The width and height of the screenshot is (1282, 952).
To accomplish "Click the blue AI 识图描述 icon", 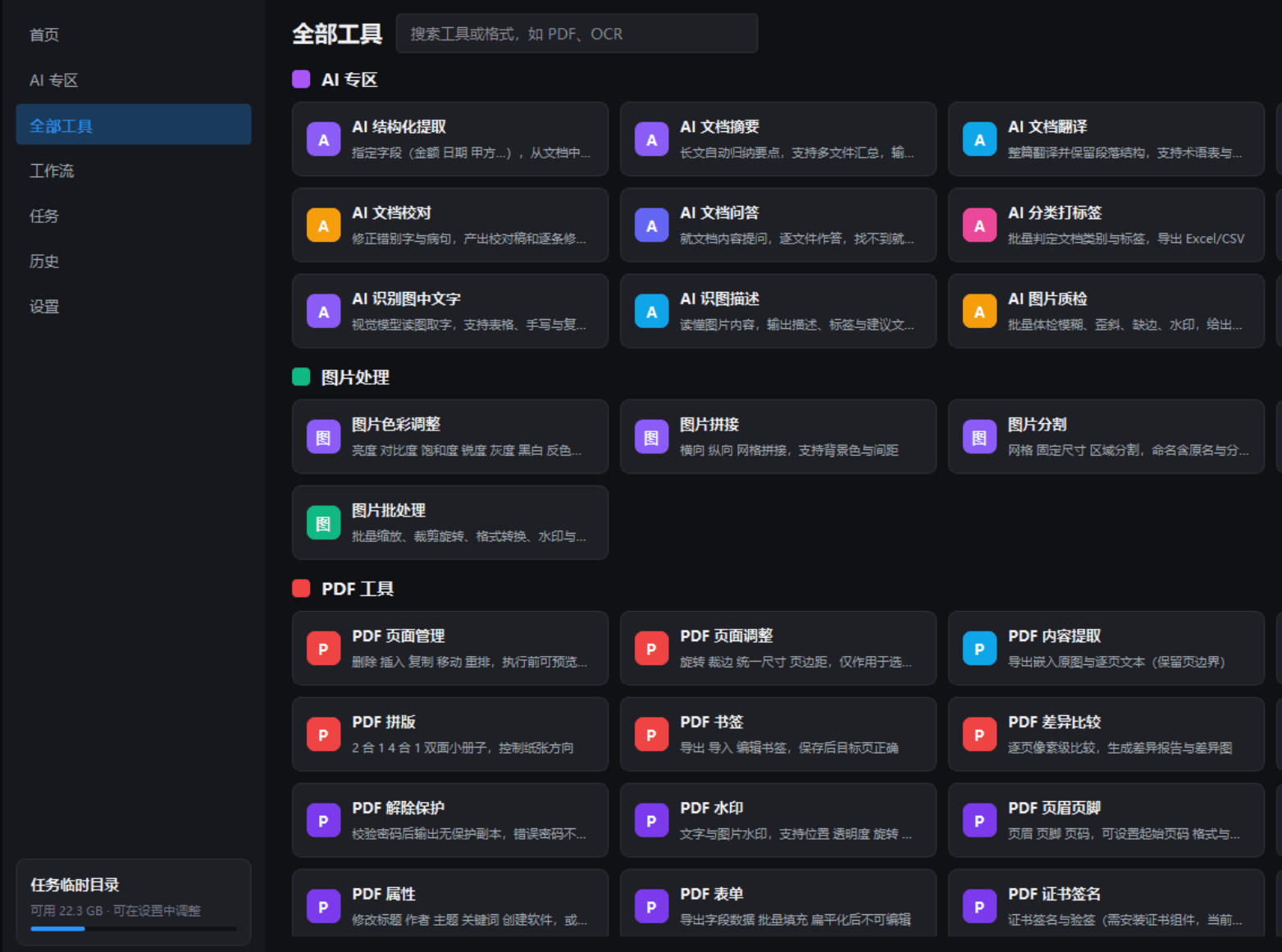I will [651, 312].
